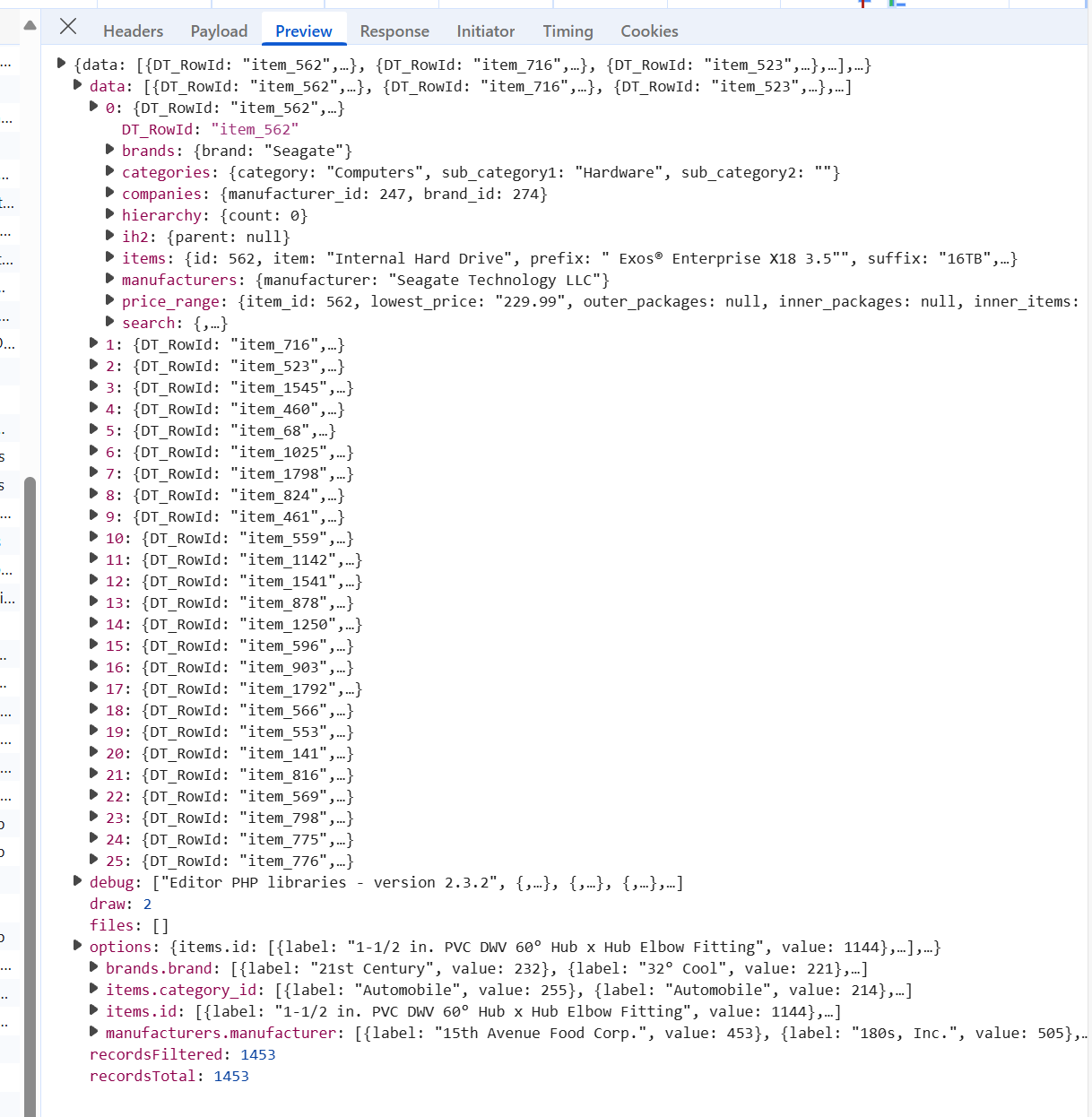Viewport: 1092px width, 1117px height.
Task: Expand the price_range object
Action: tap(109, 299)
